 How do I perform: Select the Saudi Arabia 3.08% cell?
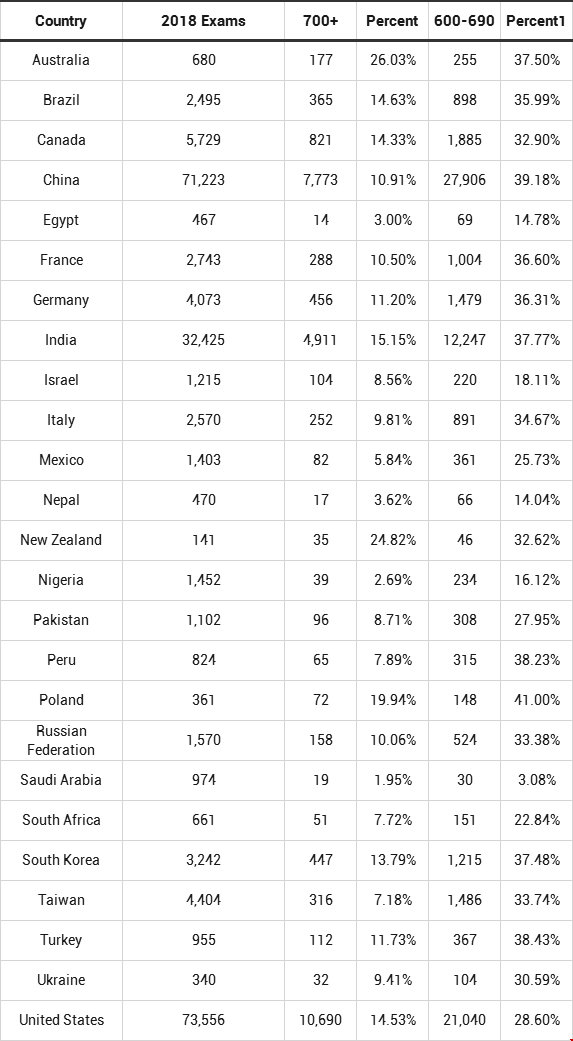pos(536,780)
